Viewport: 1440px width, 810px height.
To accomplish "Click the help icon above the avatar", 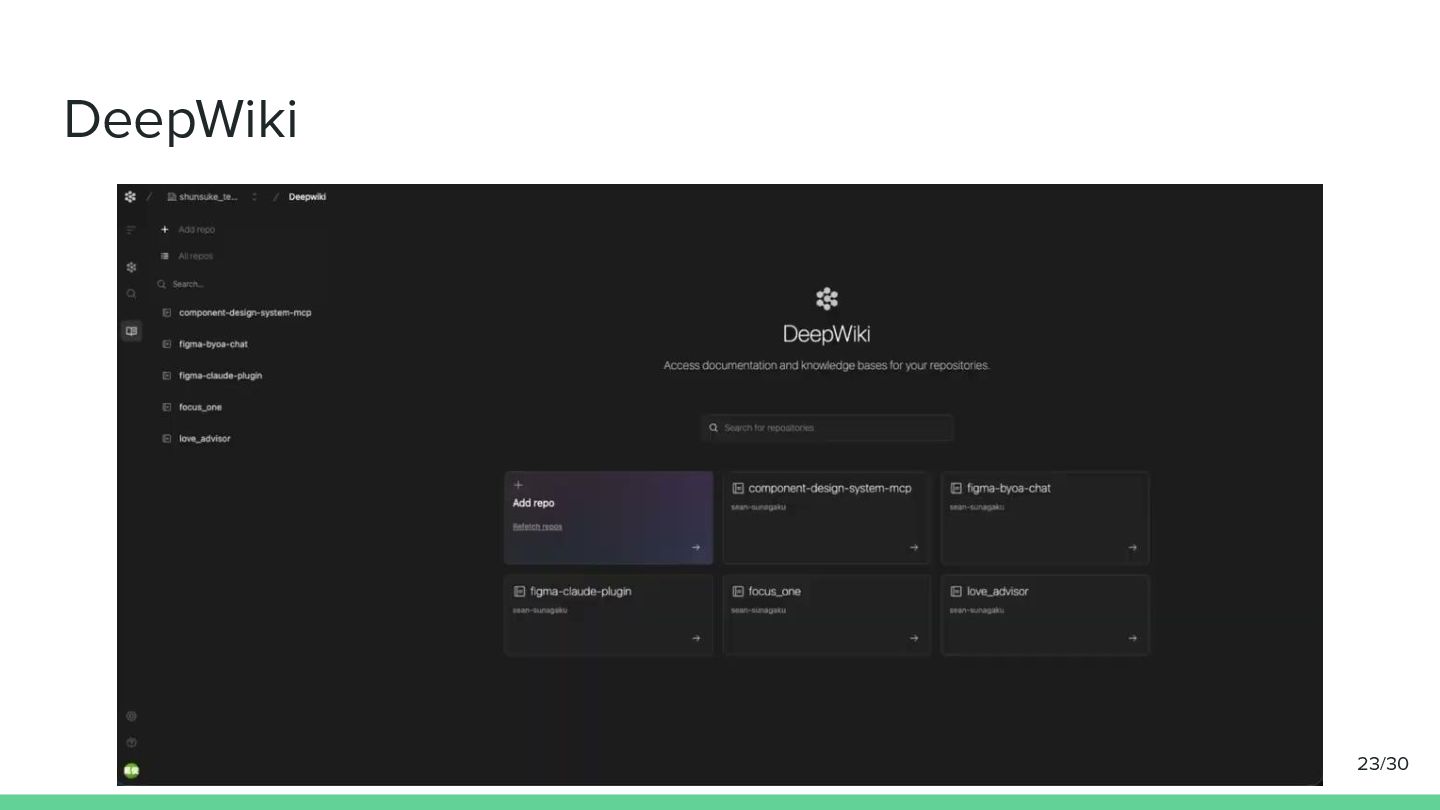I will tap(131, 743).
